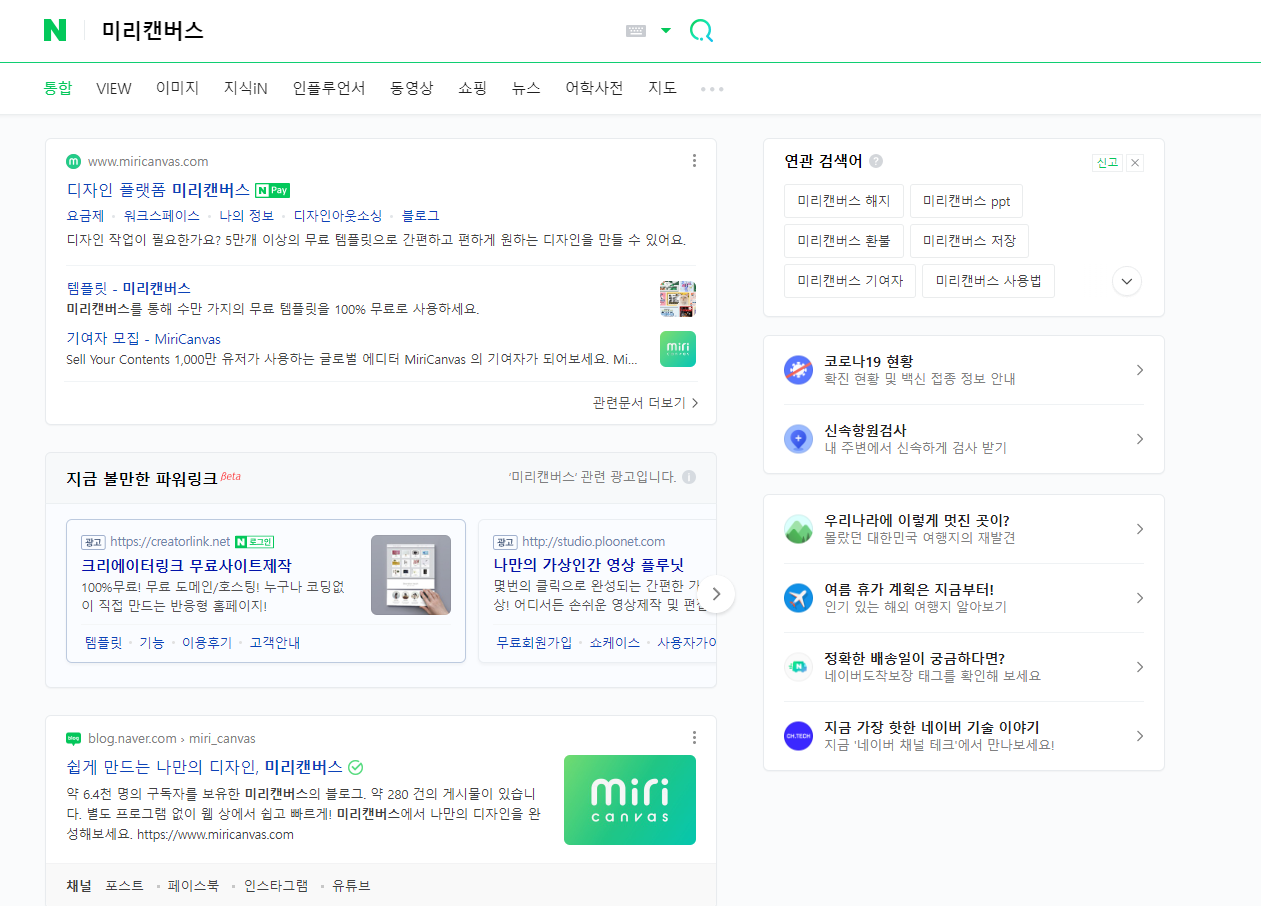The width and height of the screenshot is (1261, 906).
Task: Go to the 인플루언서 tab
Action: coord(329,88)
